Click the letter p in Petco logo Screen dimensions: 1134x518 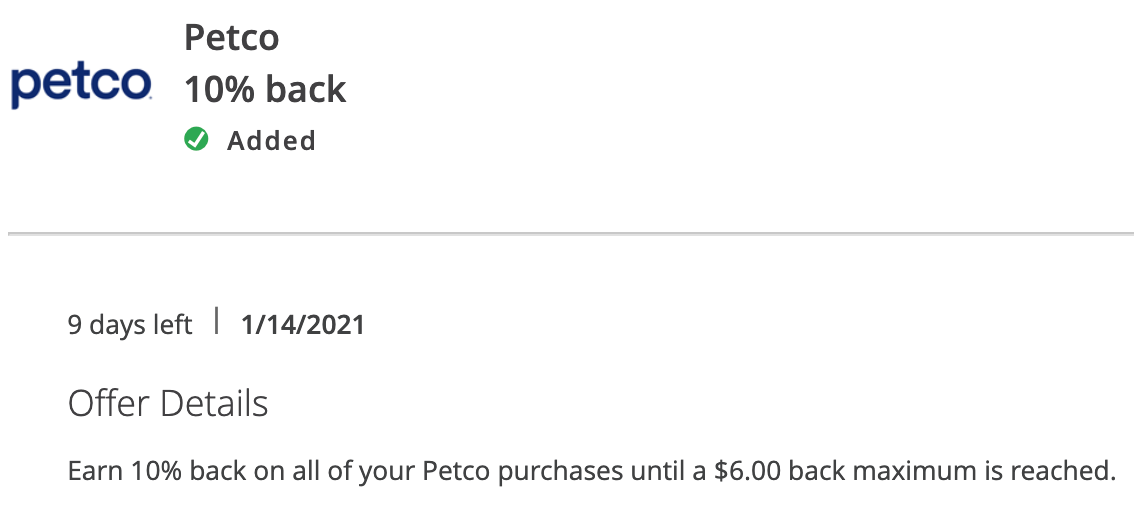(x=24, y=89)
